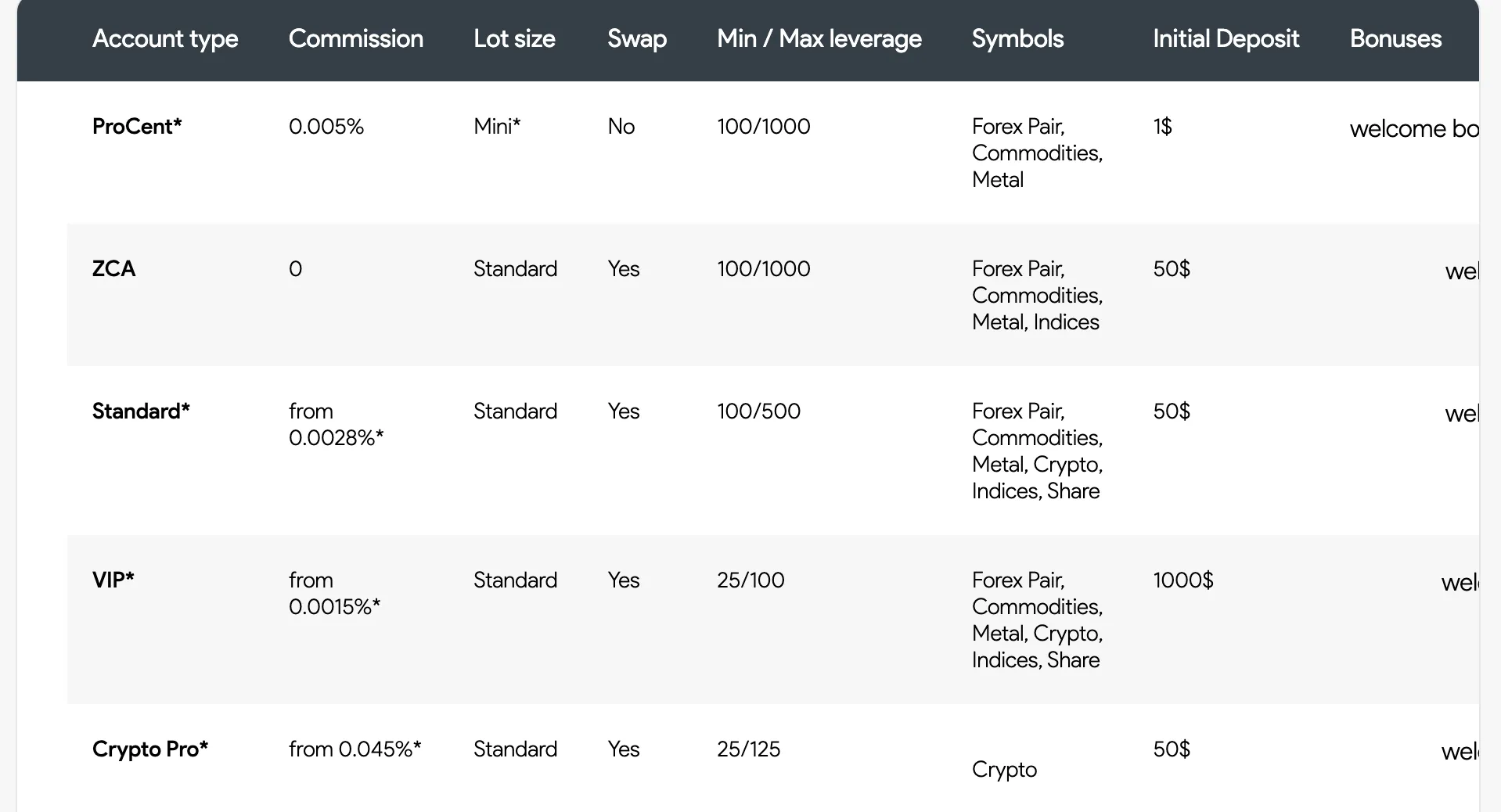Click the 1000$ initial deposit value
The width and height of the screenshot is (1501, 812).
pyautogui.click(x=1183, y=580)
